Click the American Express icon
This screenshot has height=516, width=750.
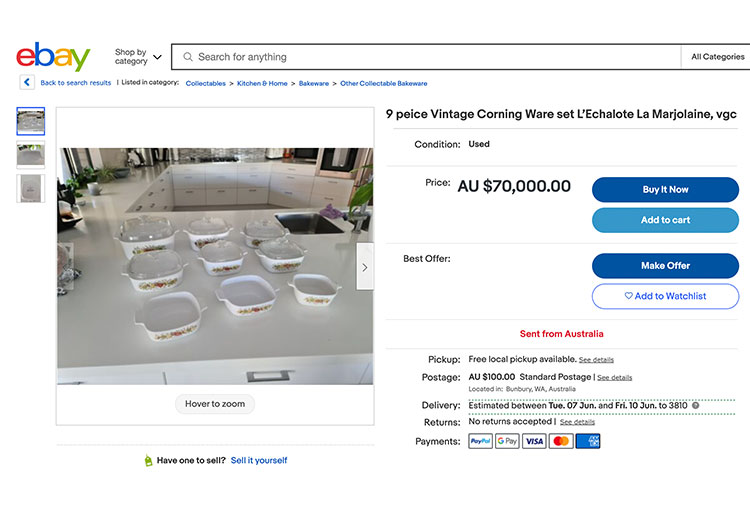(588, 441)
